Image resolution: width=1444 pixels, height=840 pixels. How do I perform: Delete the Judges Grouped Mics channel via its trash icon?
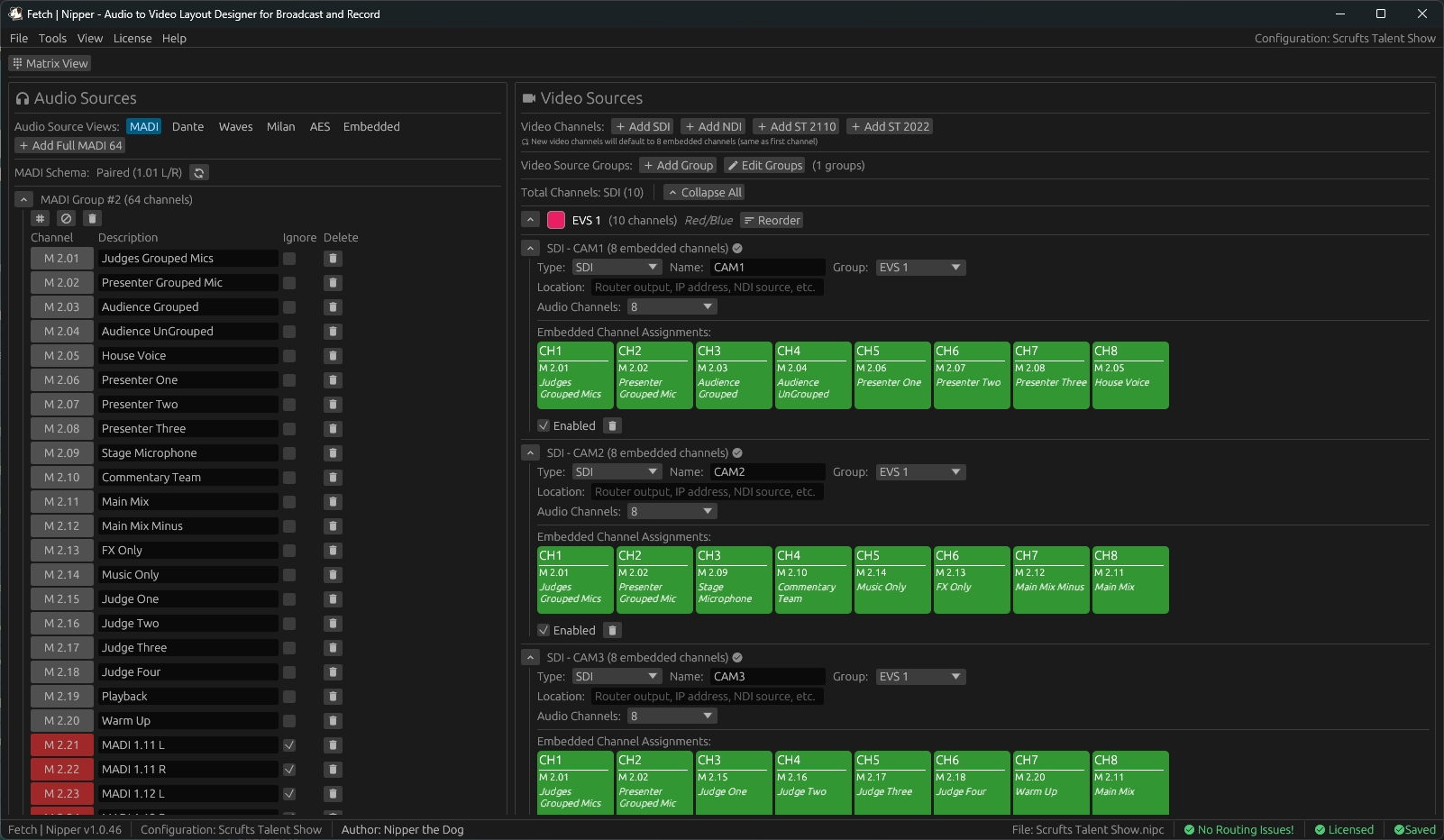click(333, 258)
